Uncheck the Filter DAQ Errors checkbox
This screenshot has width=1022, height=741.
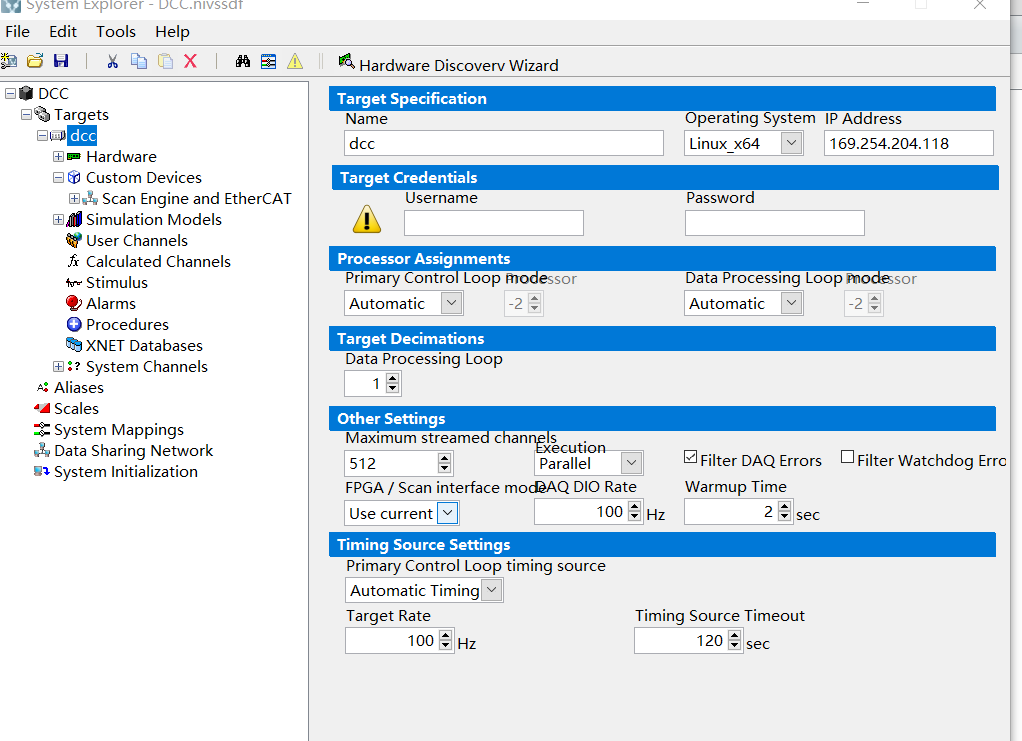pos(689,456)
